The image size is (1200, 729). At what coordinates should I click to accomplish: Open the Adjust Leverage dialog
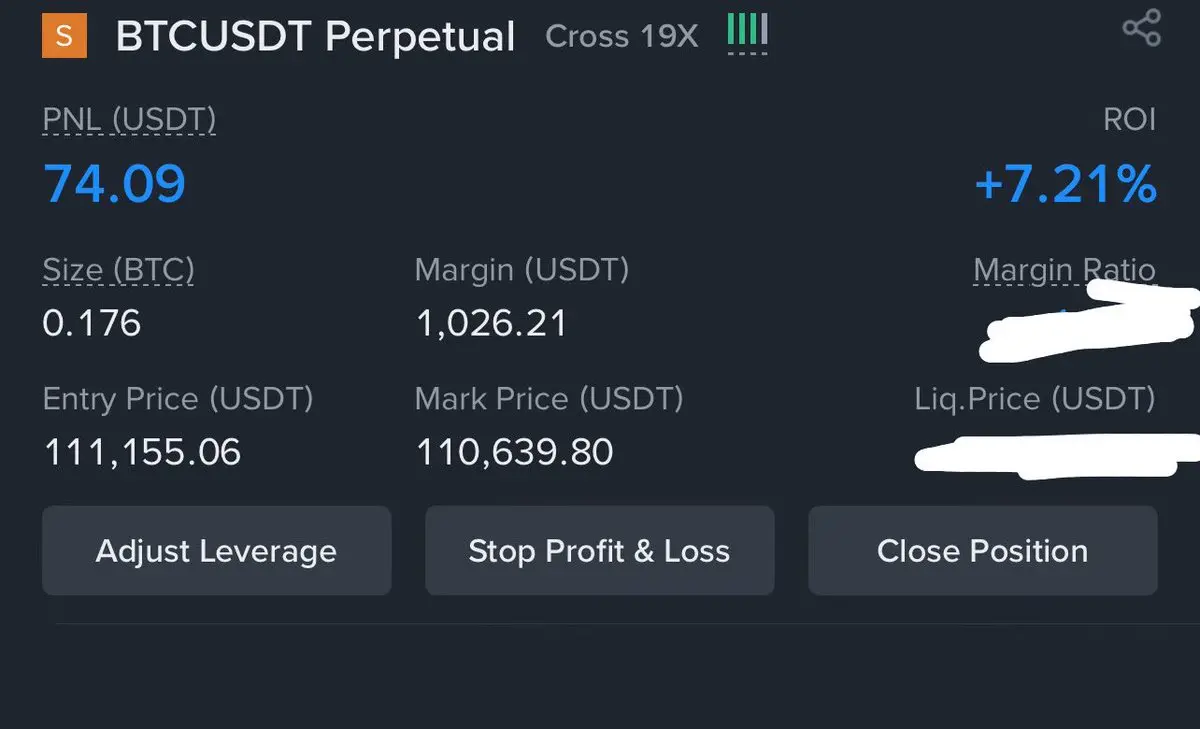click(x=216, y=550)
